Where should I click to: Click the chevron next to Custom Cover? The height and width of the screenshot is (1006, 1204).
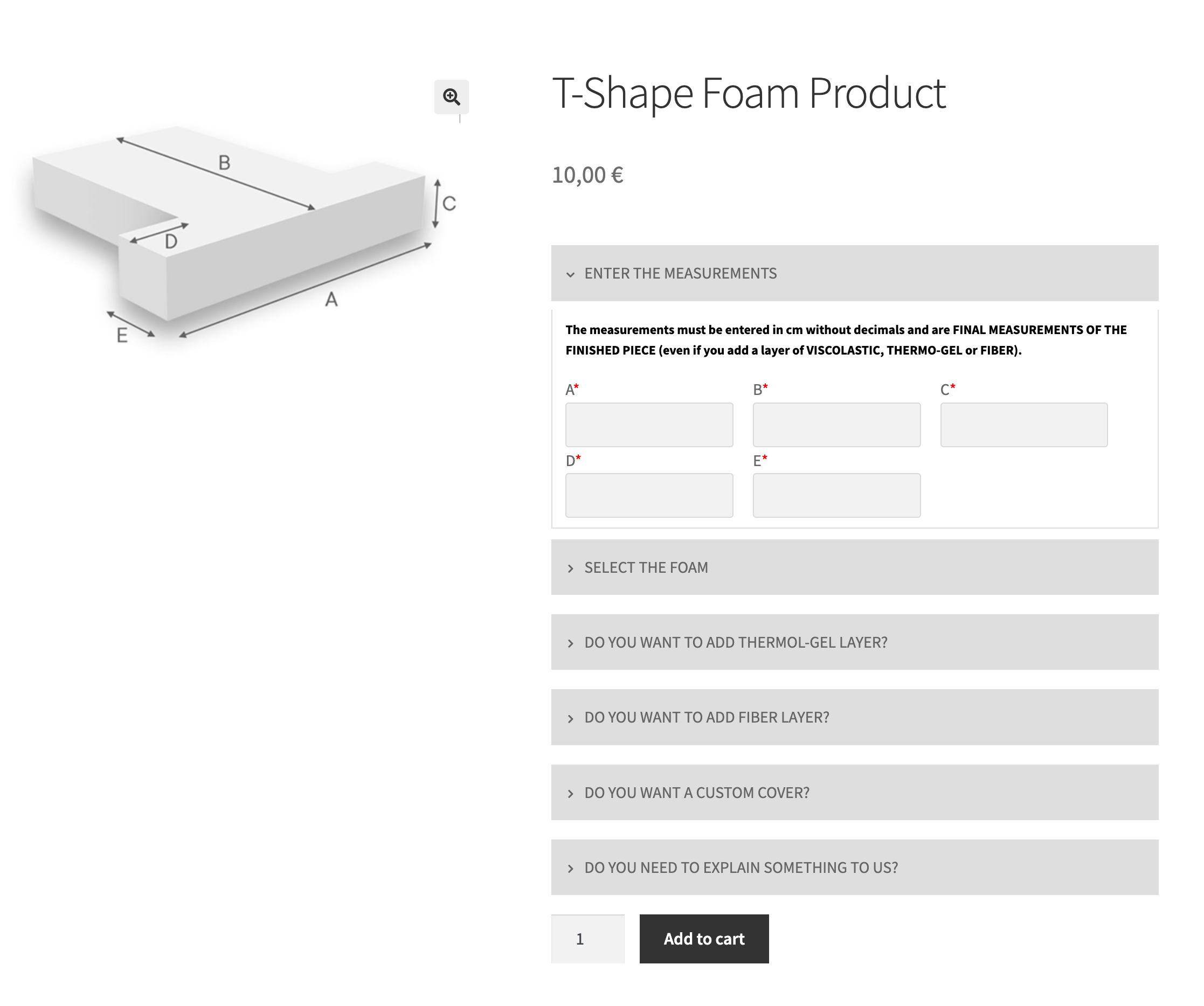tap(570, 794)
